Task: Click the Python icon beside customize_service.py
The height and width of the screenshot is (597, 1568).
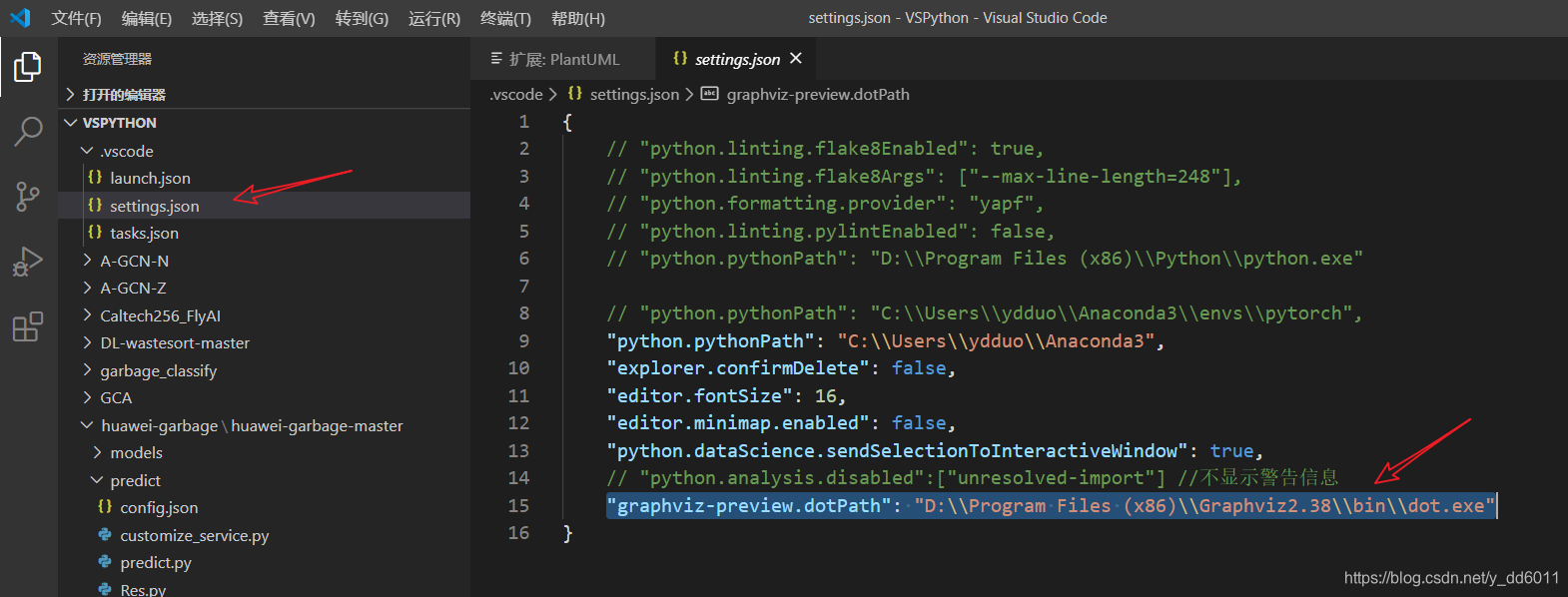Action: 105,534
